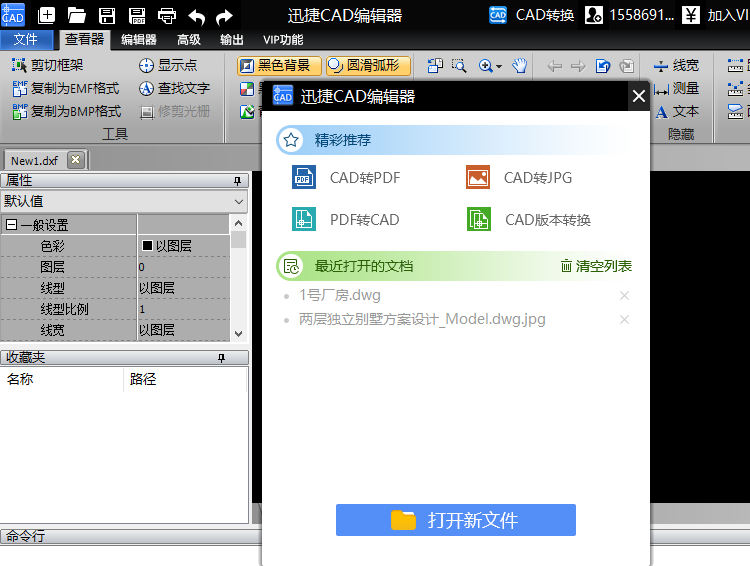
Task: Click the 色彩 black color swatch
Action: click(147, 246)
